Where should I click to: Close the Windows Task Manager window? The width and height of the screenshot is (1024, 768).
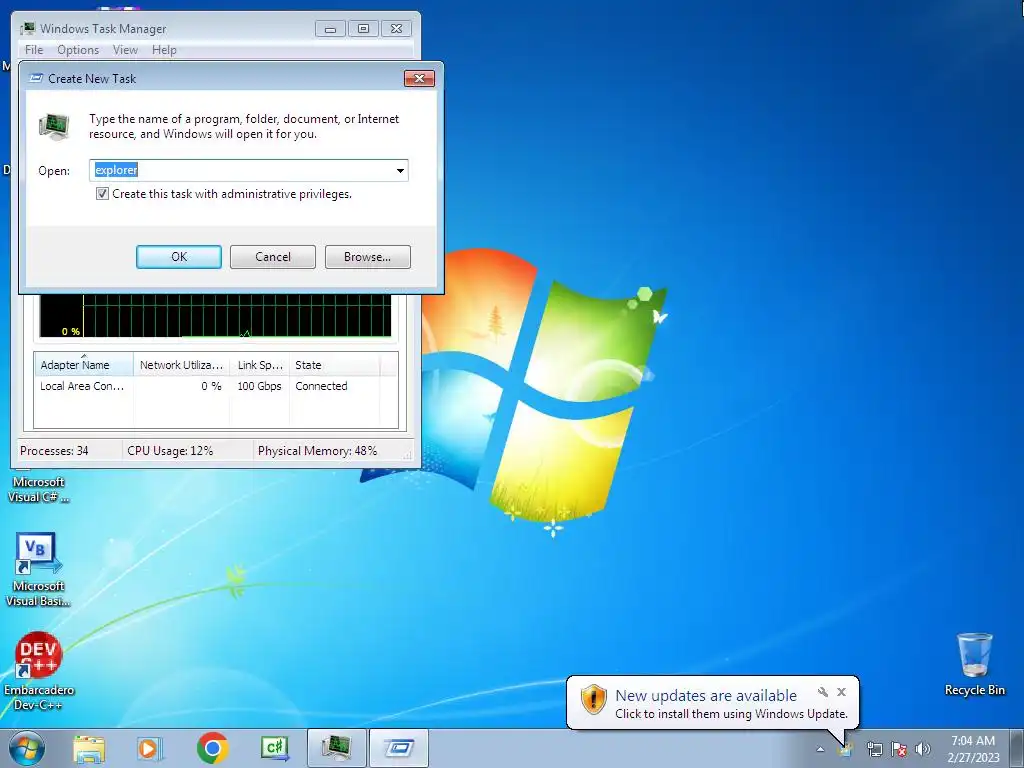396,29
